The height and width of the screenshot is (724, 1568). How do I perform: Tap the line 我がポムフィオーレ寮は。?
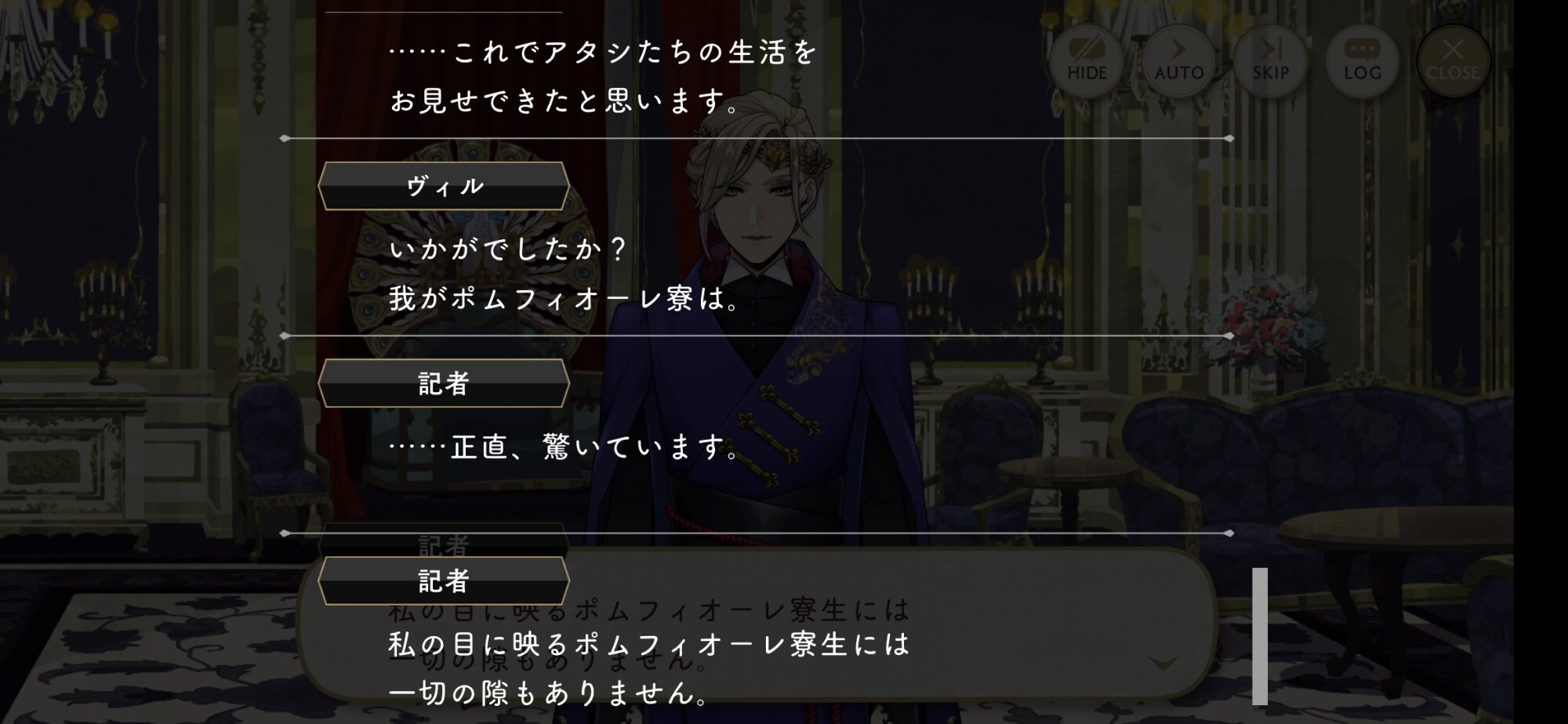pyautogui.click(x=565, y=299)
